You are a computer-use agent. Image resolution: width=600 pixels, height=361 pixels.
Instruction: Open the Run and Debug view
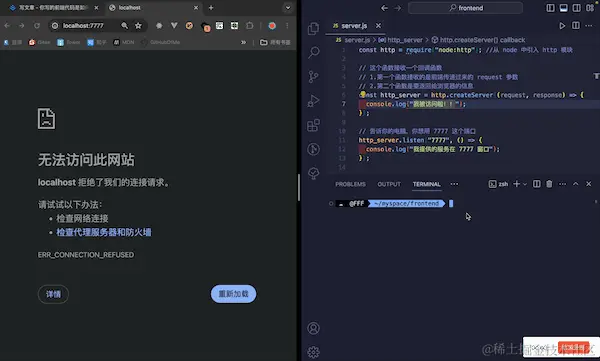pyautogui.click(x=313, y=101)
